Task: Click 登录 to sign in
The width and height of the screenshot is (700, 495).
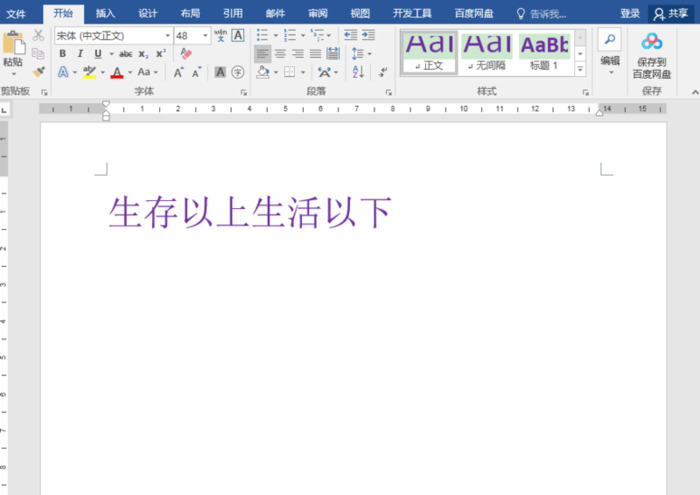Action: point(630,14)
